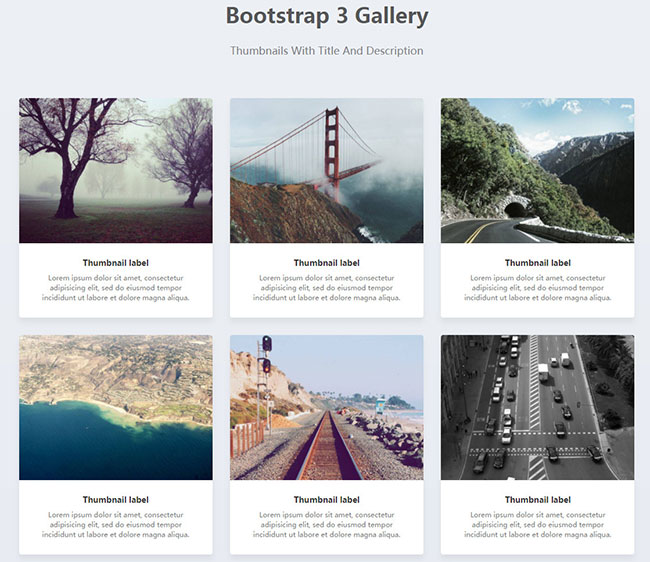Screen dimensions: 650x562
Task: Click description text in railway tracks card
Action: (326, 524)
